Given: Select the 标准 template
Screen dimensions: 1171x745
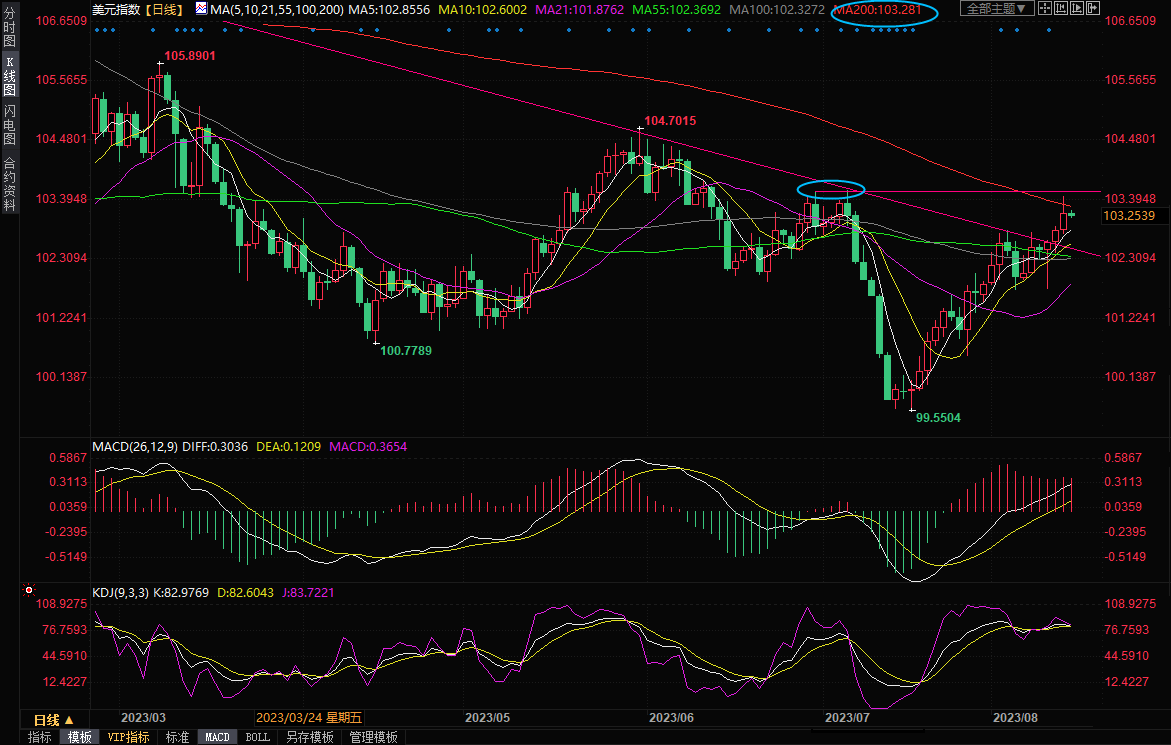Looking at the screenshot, I should point(177,737).
